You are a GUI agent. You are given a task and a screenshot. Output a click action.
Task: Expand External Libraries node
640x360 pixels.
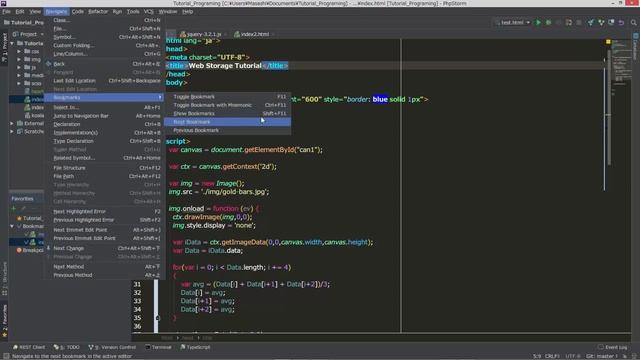point(12,123)
